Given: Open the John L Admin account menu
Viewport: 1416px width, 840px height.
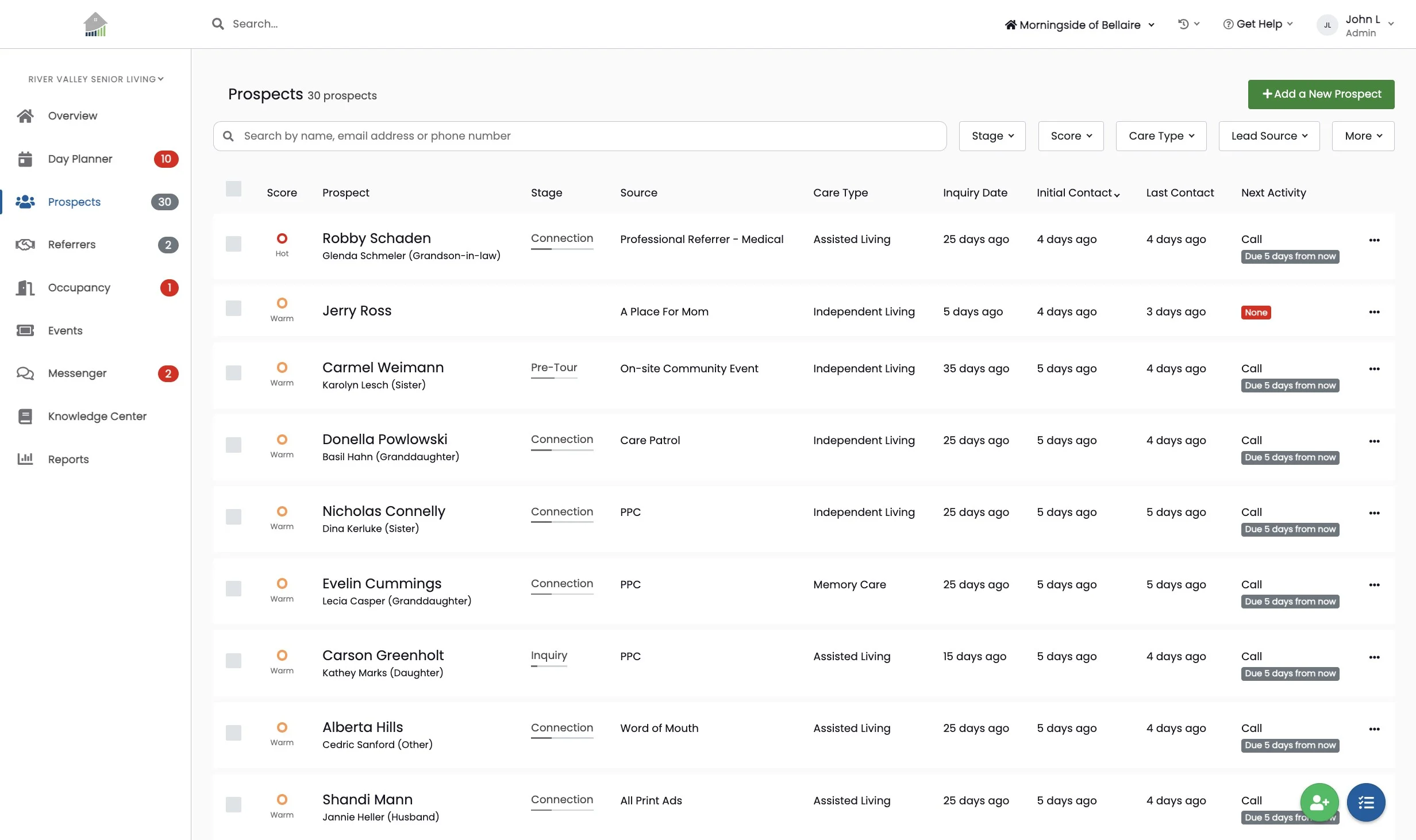Looking at the screenshot, I should 1356,25.
